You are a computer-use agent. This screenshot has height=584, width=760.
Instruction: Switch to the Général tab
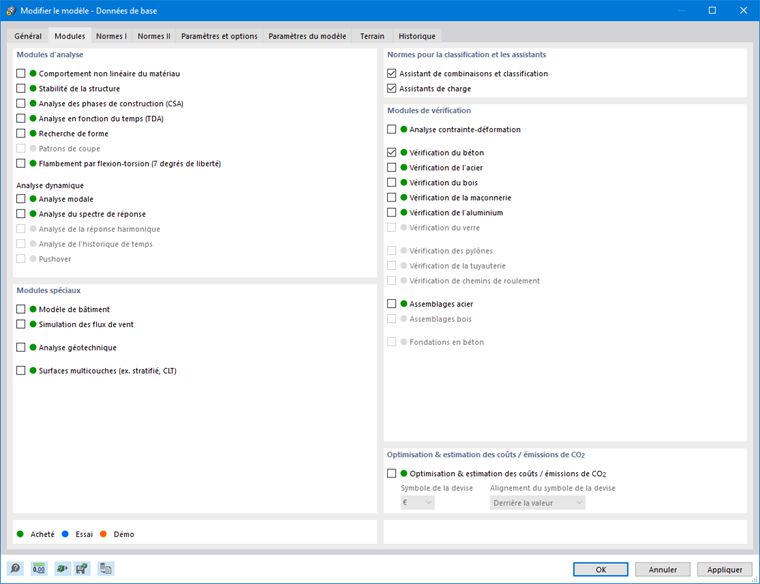point(28,36)
